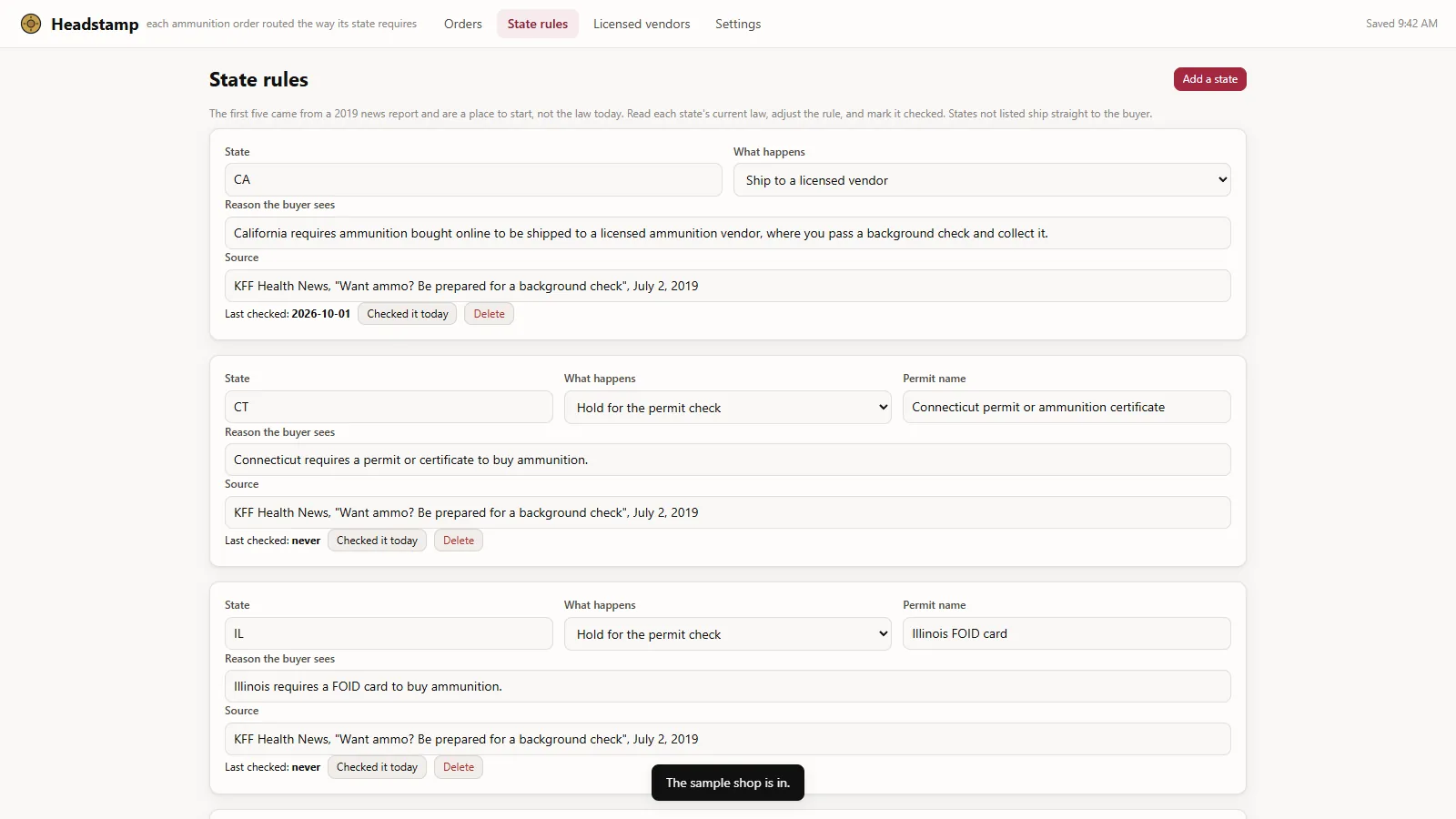Click the Headstamp app name
1456x819 pixels.
[x=95, y=25]
